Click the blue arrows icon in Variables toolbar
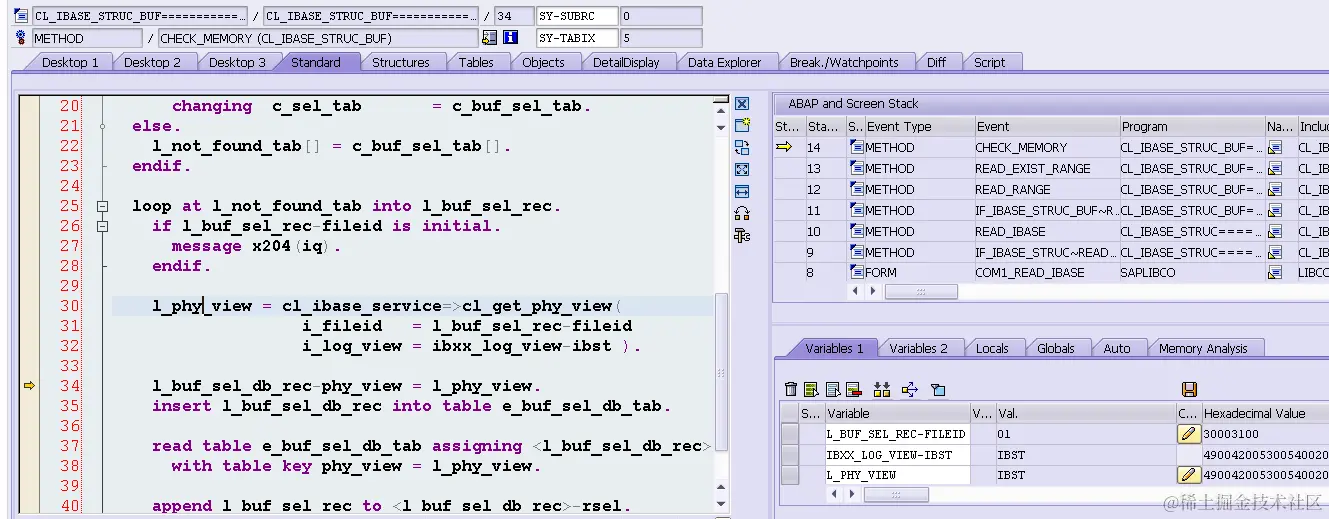1329x519 pixels. [x=910, y=389]
